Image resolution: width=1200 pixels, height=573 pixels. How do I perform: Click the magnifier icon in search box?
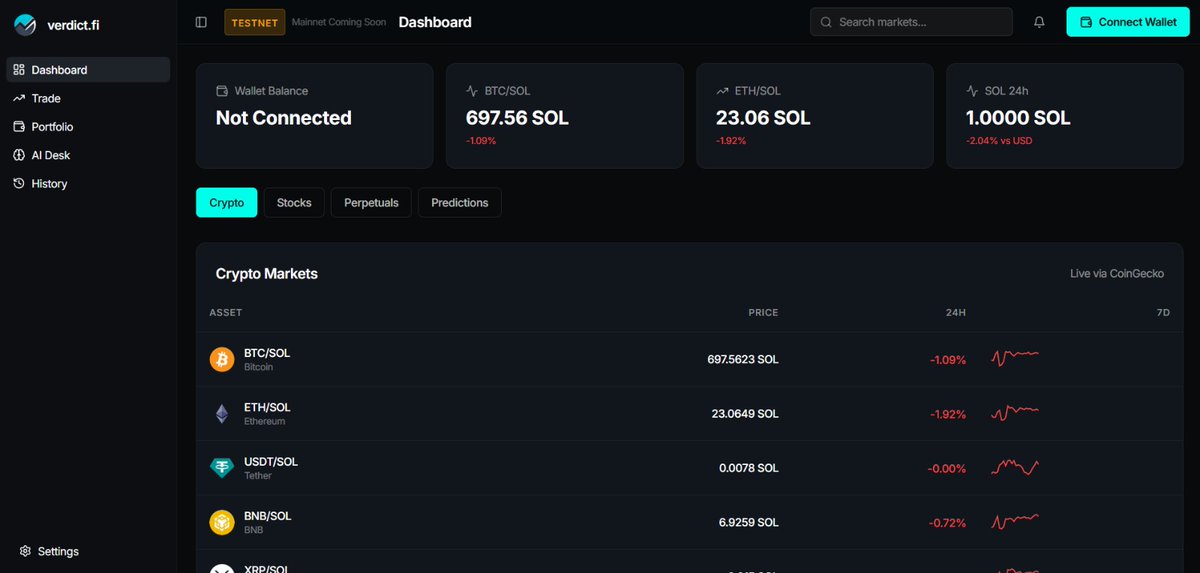827,22
